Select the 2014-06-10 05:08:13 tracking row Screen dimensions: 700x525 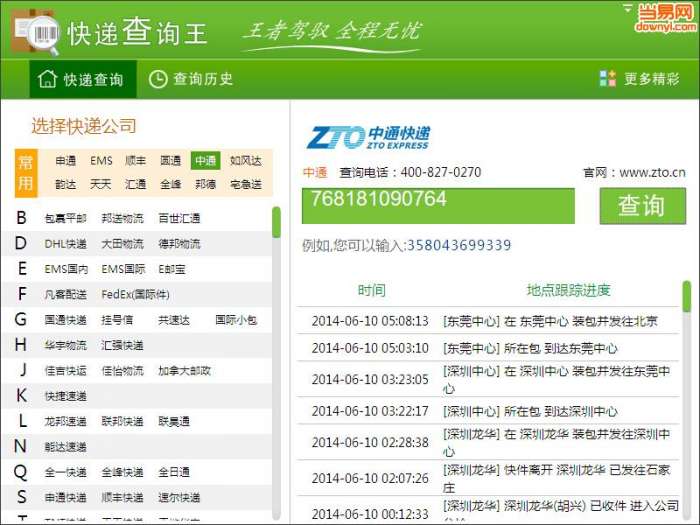488,321
